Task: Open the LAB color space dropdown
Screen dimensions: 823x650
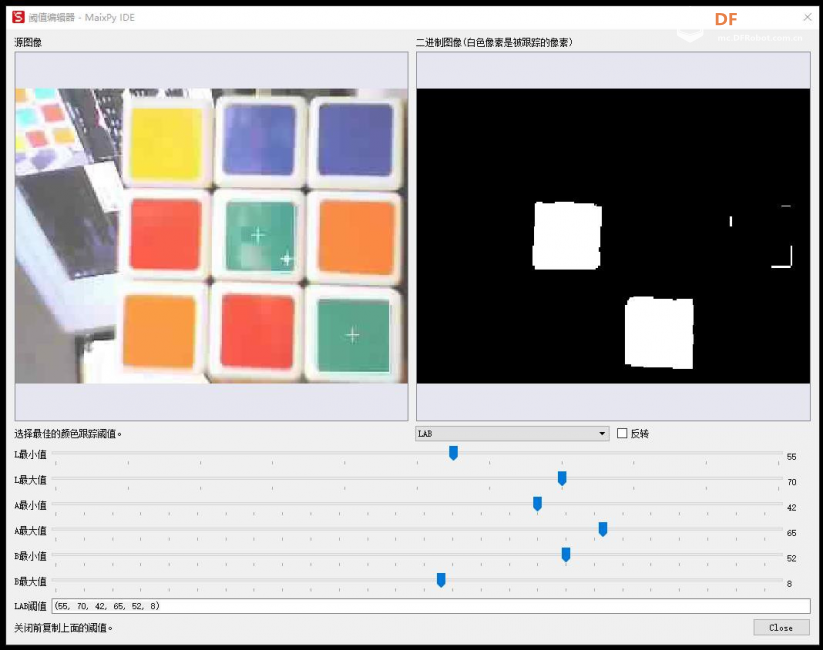Action: click(512, 434)
